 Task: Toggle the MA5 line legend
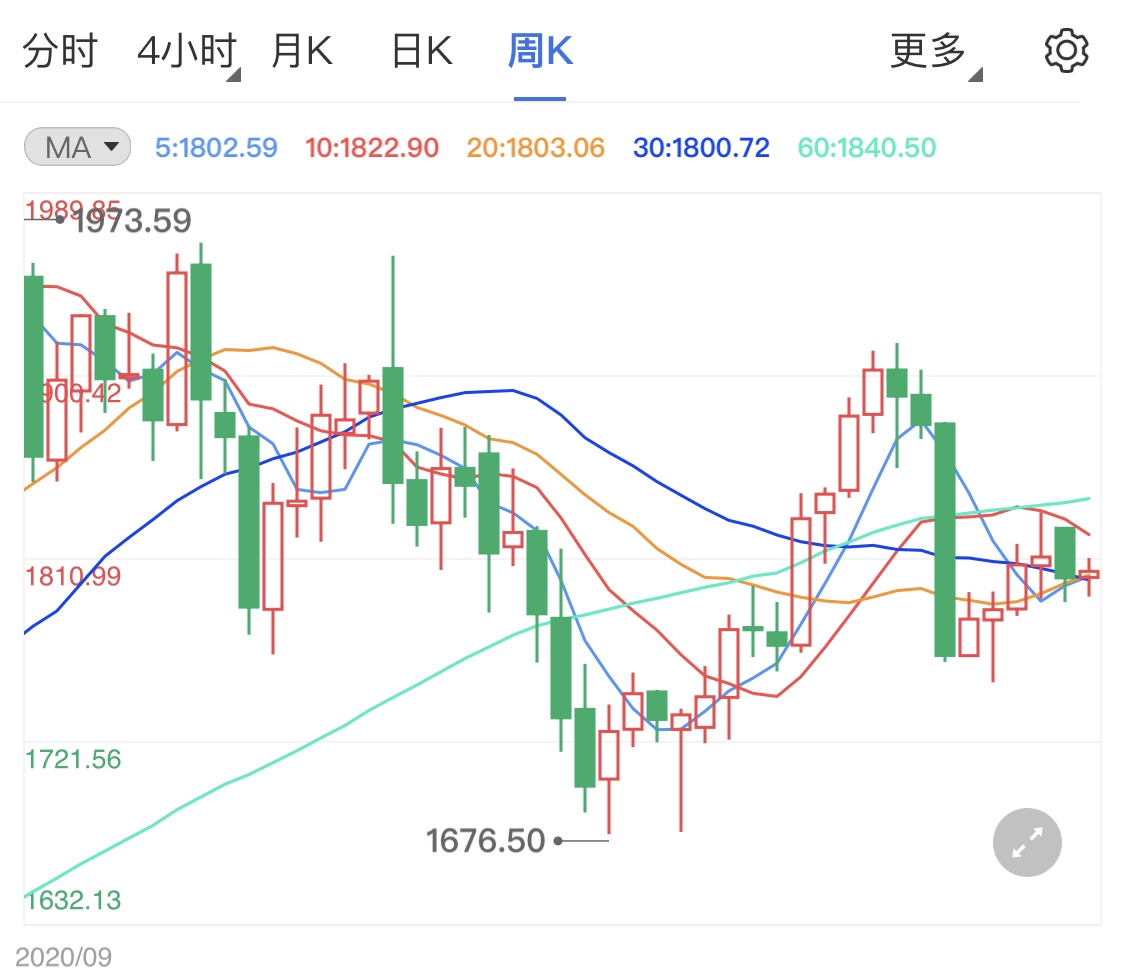(x=215, y=146)
